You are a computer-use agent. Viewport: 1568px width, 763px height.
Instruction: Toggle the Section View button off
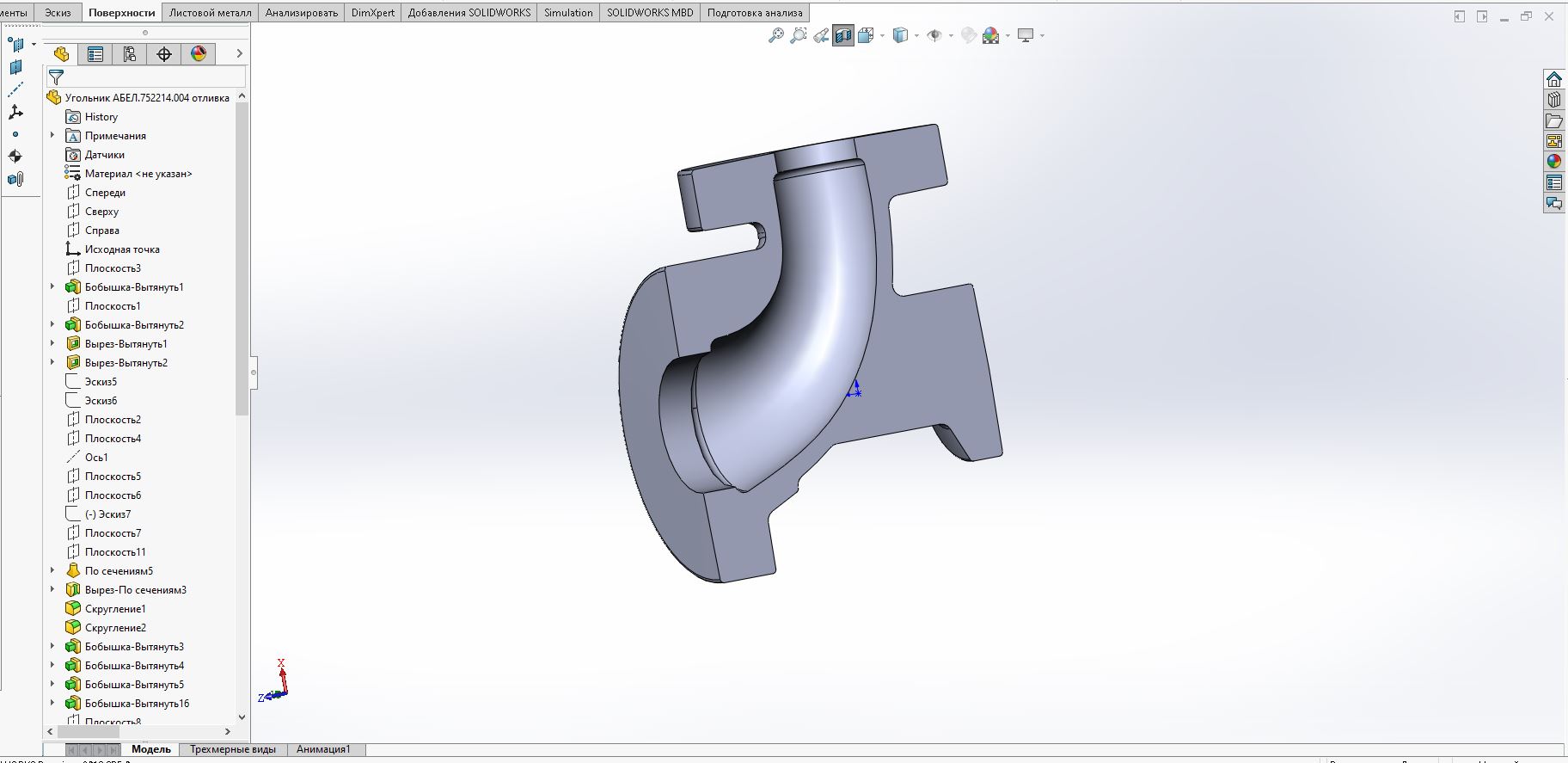843,35
